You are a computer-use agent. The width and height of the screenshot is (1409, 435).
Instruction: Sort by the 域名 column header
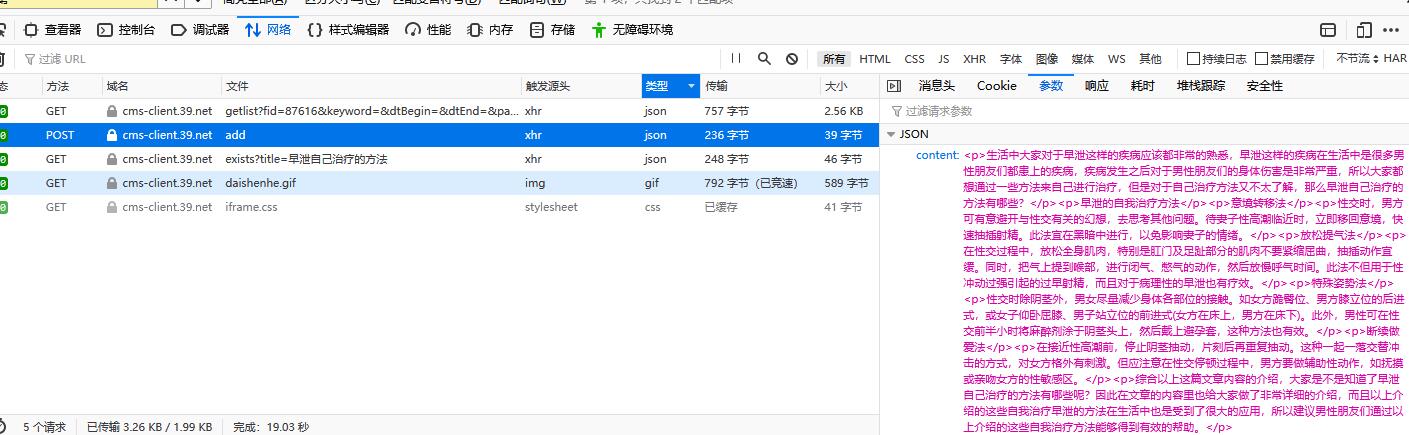pos(160,86)
